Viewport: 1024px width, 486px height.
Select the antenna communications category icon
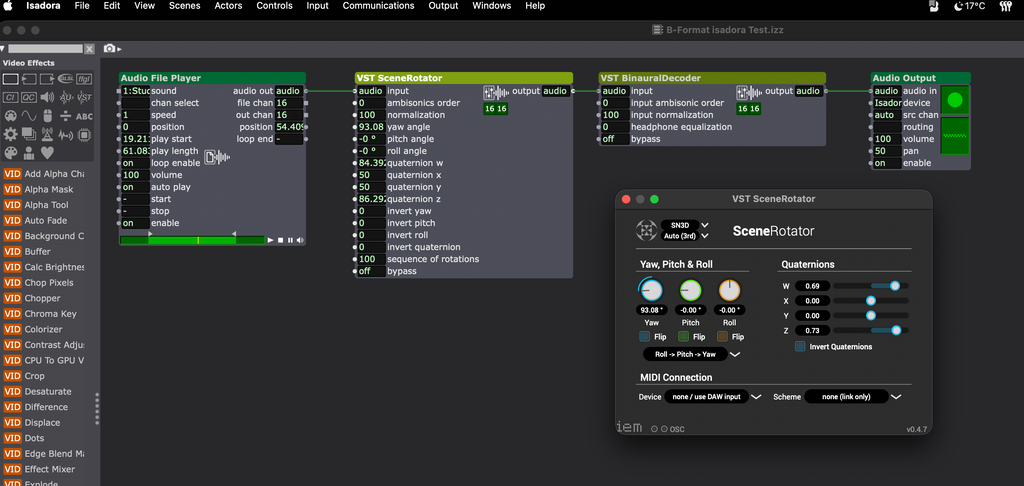[x=47, y=135]
